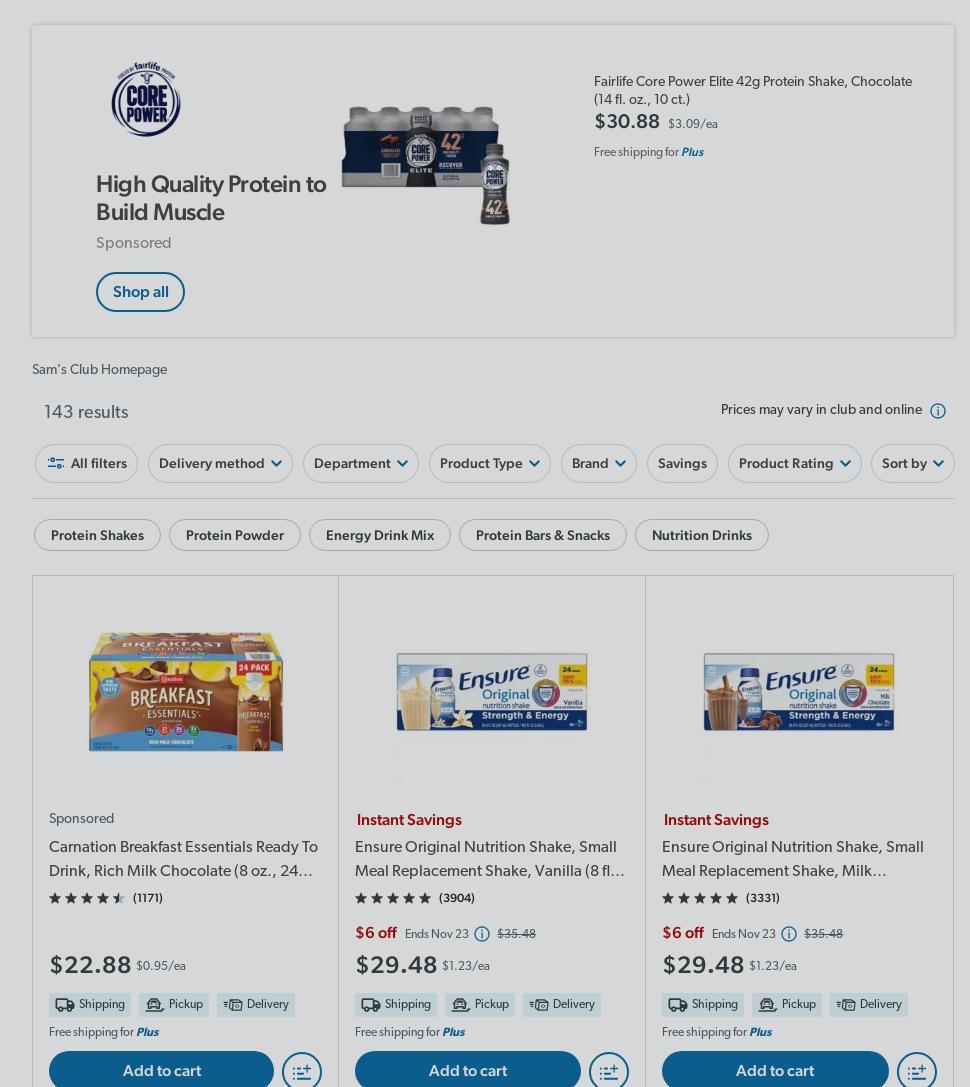Click the Core Power brand logo
Viewport: 970px width, 1087px height.
pyautogui.click(x=146, y=98)
